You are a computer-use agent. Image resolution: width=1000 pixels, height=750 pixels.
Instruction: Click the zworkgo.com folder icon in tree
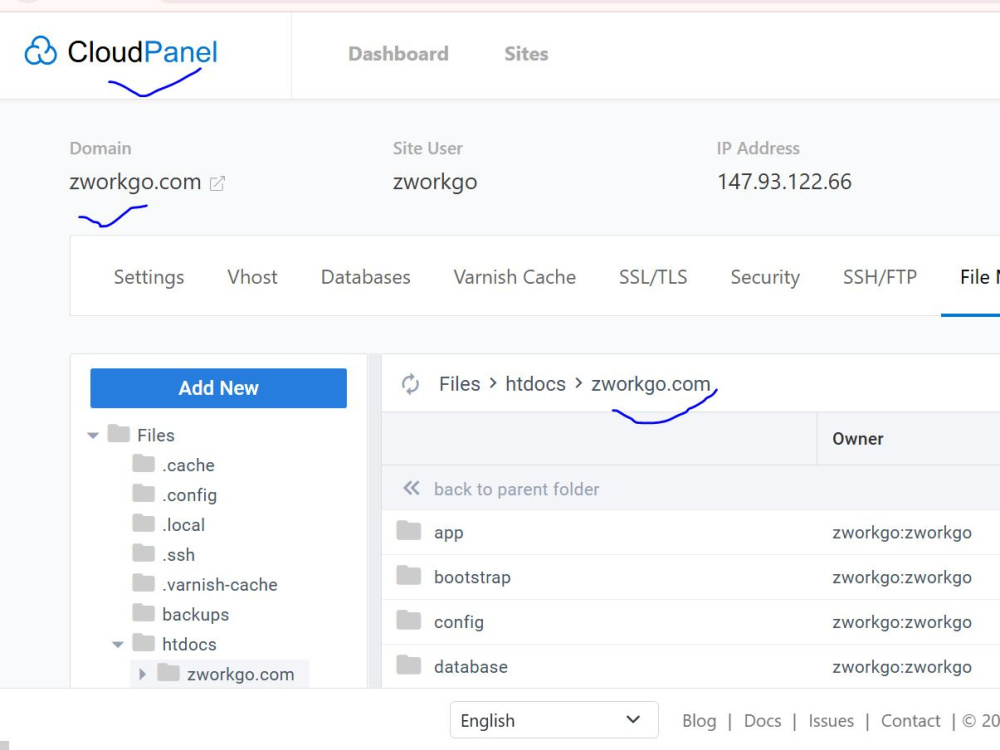pos(168,673)
